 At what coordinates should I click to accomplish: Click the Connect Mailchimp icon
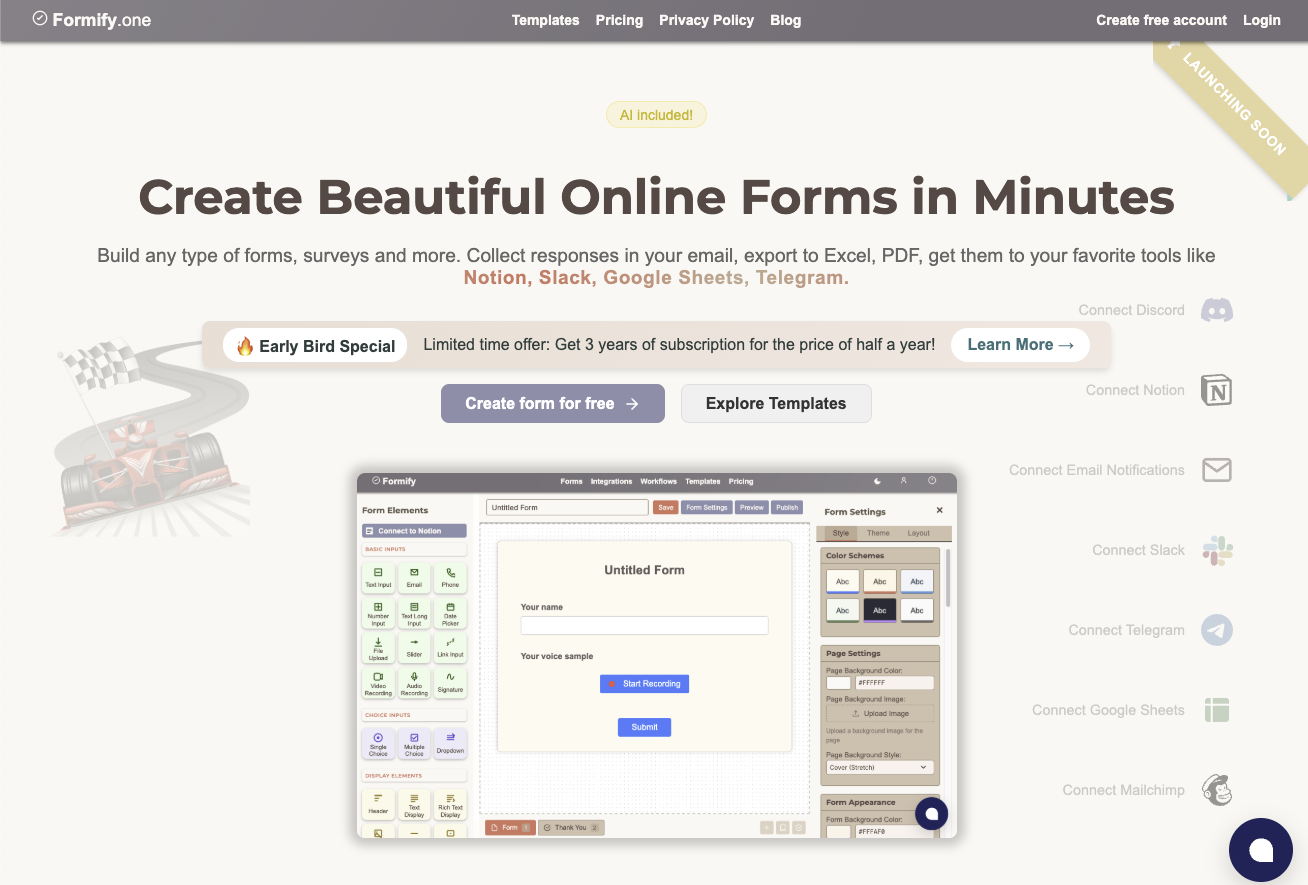(x=1216, y=790)
